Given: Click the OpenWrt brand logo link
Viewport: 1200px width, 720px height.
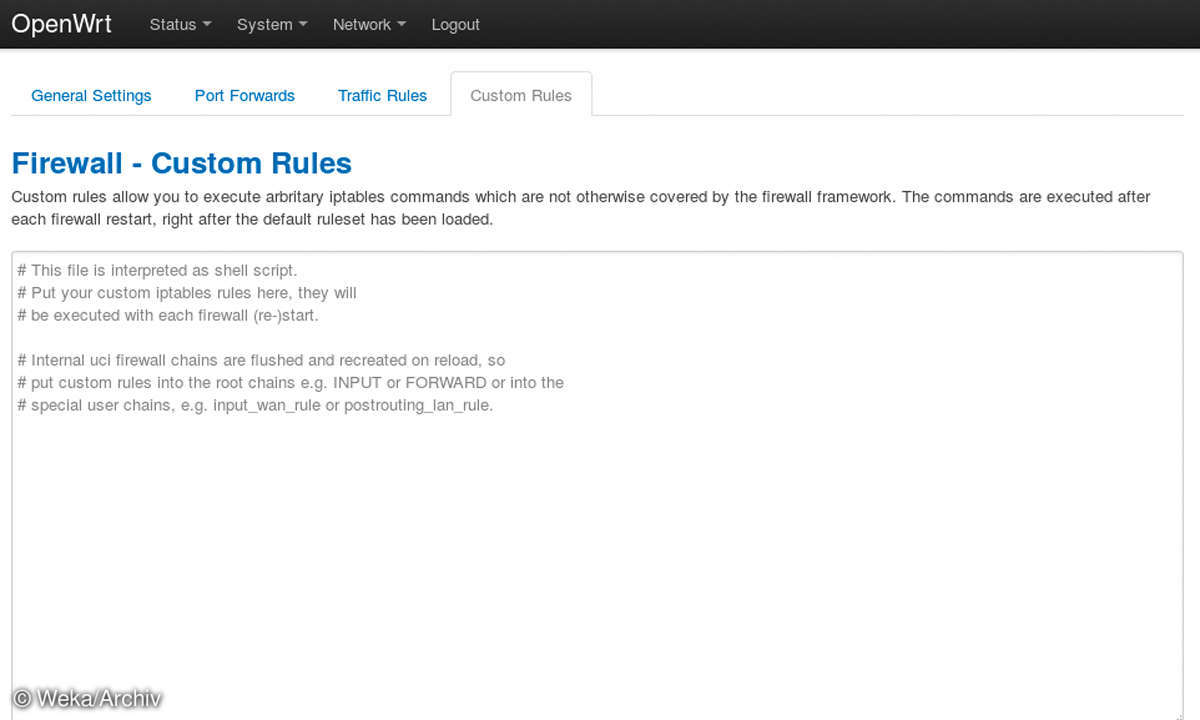Looking at the screenshot, I should pyautogui.click(x=61, y=24).
